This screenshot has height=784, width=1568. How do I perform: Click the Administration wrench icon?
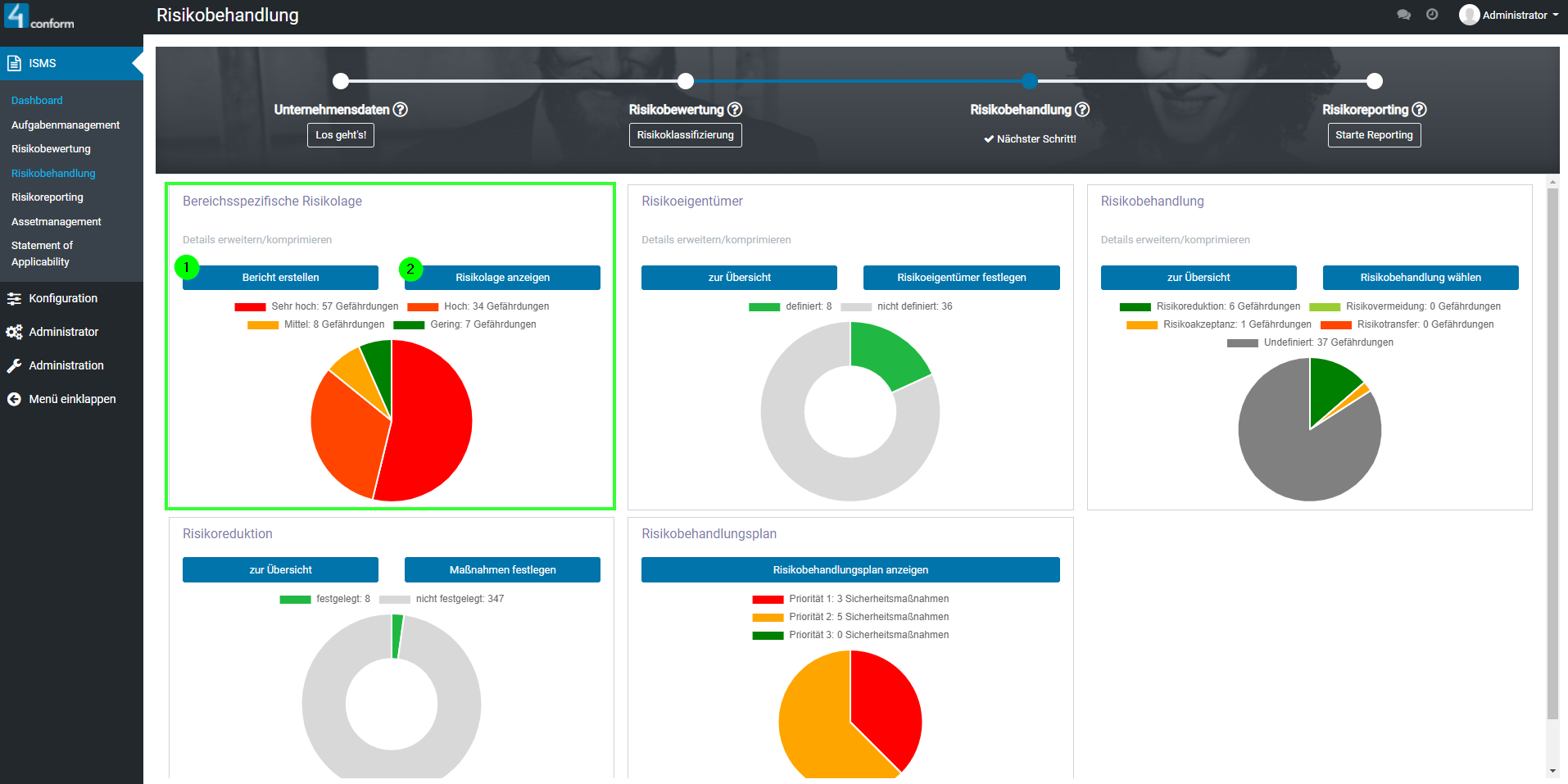tap(14, 366)
